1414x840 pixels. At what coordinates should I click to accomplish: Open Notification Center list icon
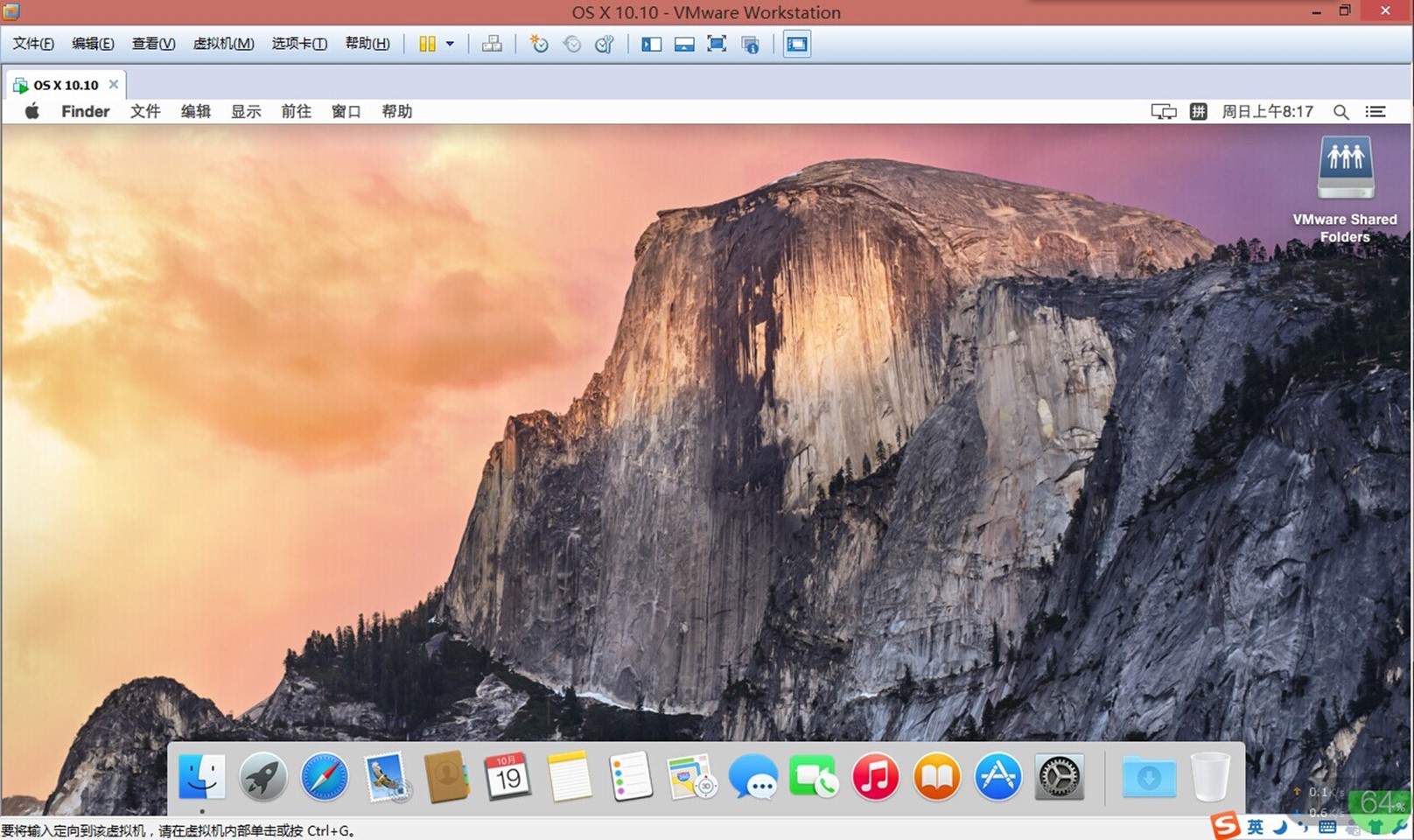click(1375, 111)
